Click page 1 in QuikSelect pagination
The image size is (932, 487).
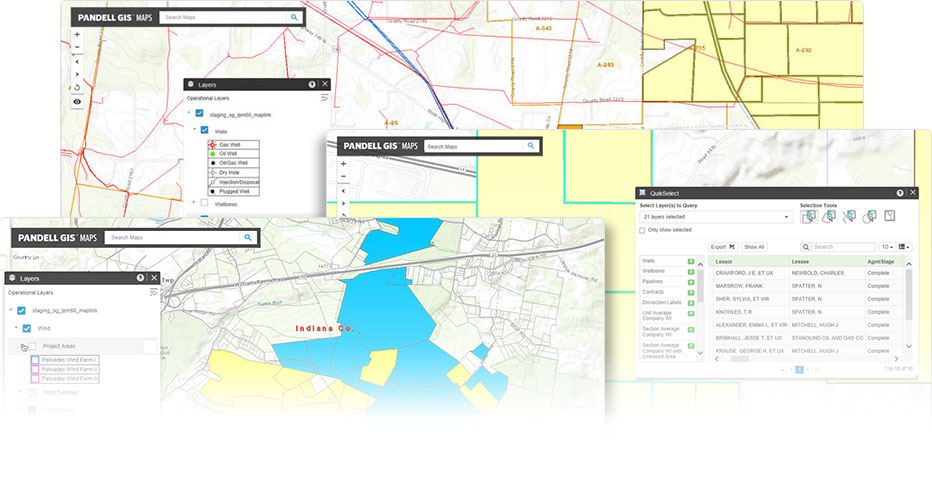[799, 370]
